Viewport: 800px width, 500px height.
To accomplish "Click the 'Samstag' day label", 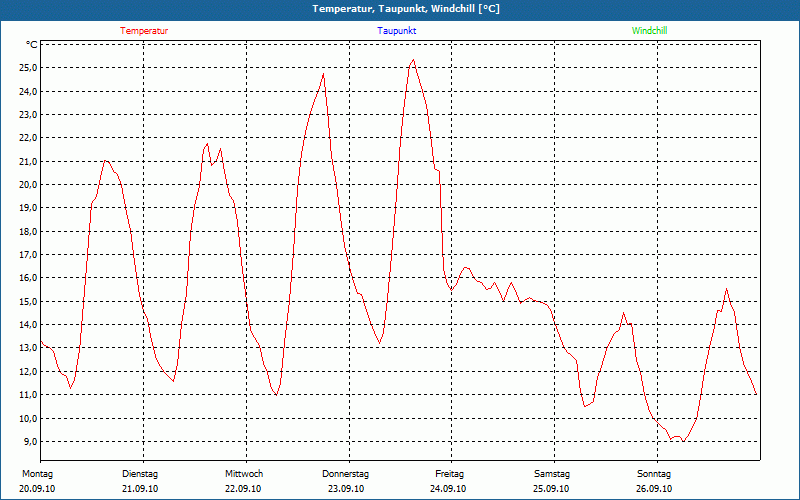I will coord(552,474).
